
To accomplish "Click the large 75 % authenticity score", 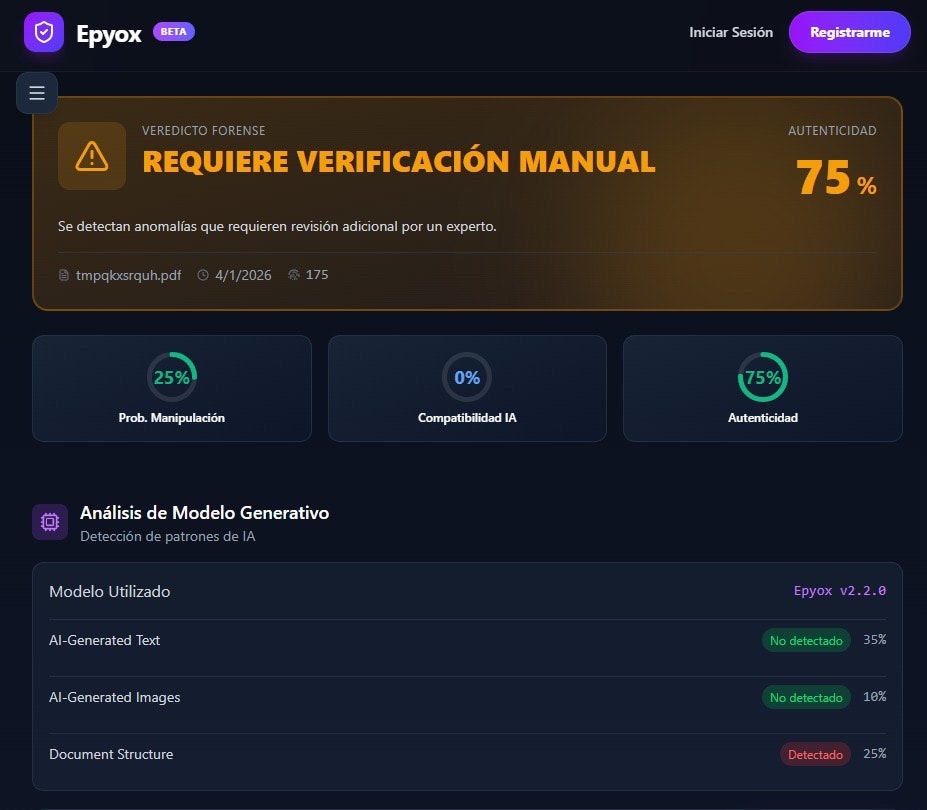I will tap(836, 177).
